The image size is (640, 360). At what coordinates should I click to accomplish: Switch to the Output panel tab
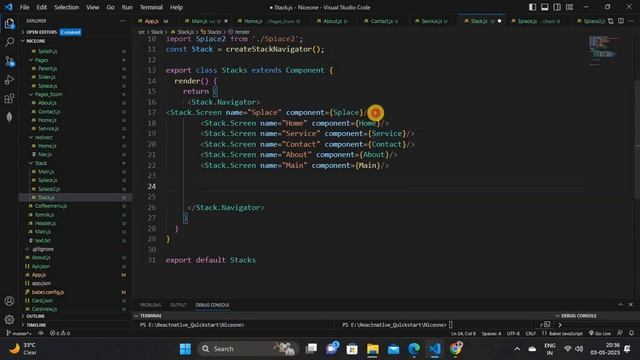[x=178, y=305]
